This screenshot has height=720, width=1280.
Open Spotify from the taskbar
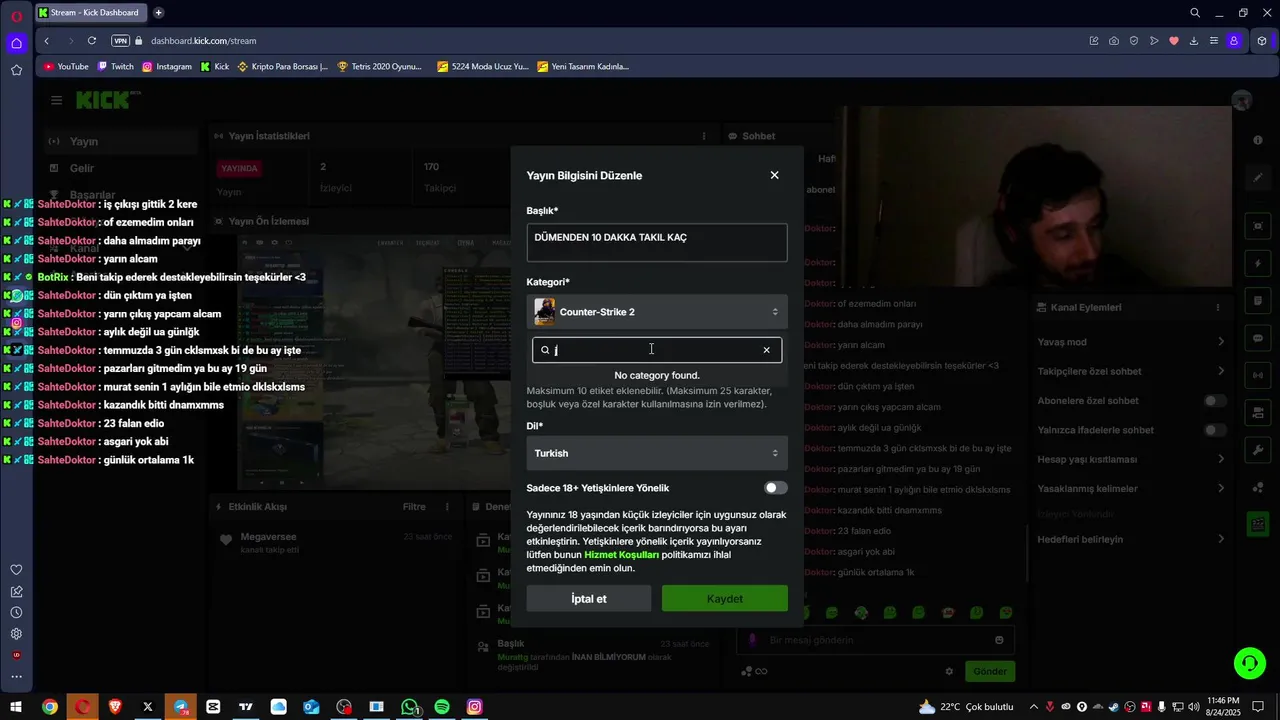(442, 707)
